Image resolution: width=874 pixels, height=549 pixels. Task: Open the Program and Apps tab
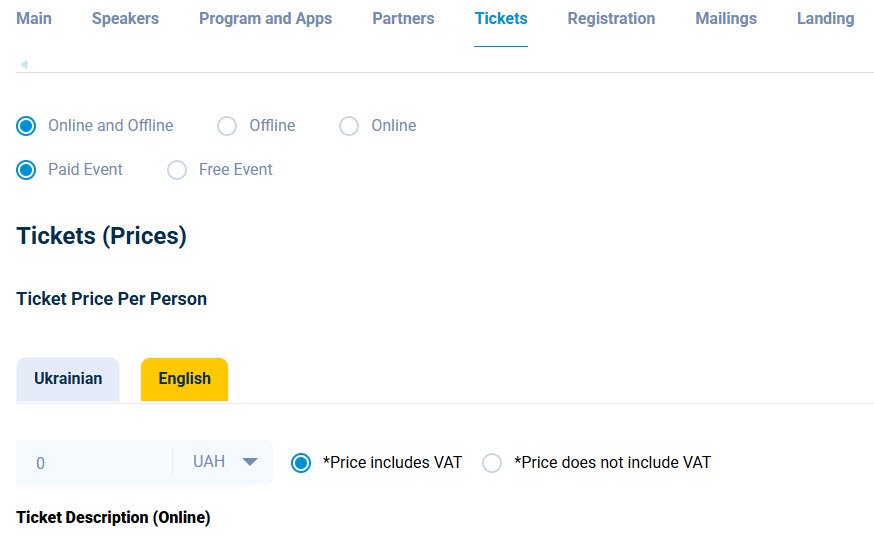(265, 19)
